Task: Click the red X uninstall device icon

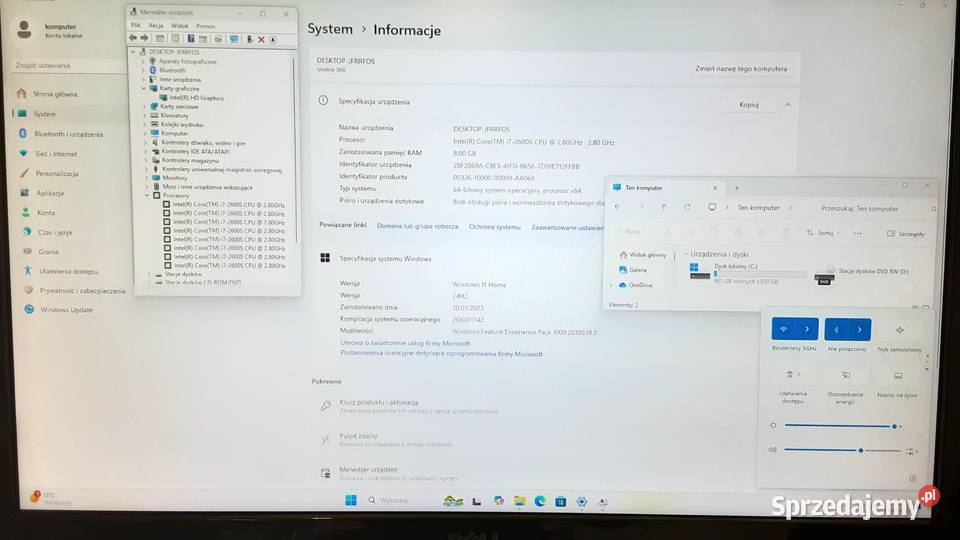Action: [x=261, y=39]
